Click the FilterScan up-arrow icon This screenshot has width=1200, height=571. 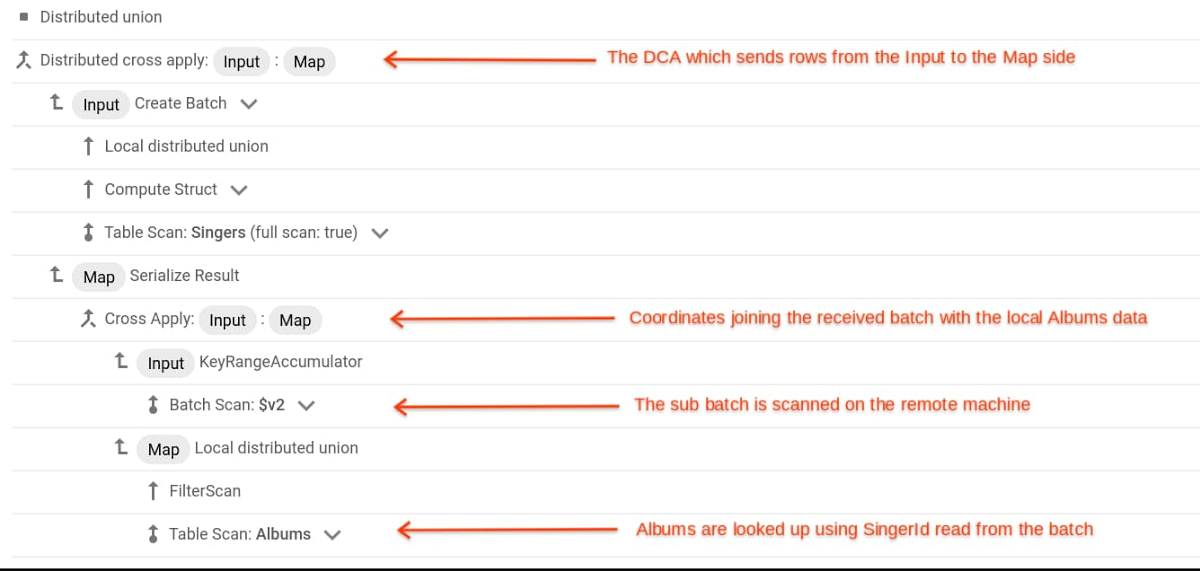(x=153, y=491)
